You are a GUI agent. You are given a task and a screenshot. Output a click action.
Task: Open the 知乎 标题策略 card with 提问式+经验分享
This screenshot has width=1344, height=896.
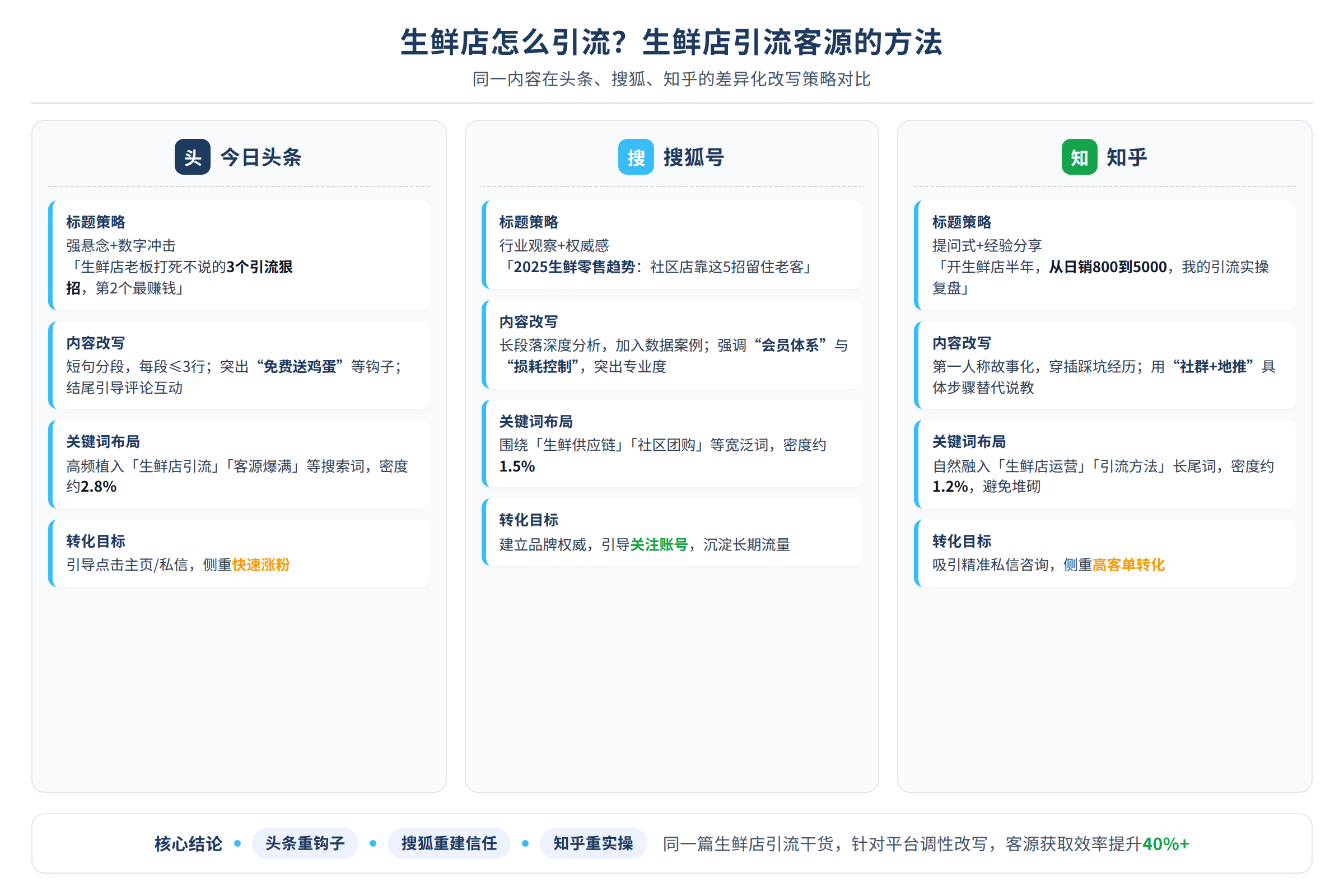1104,255
